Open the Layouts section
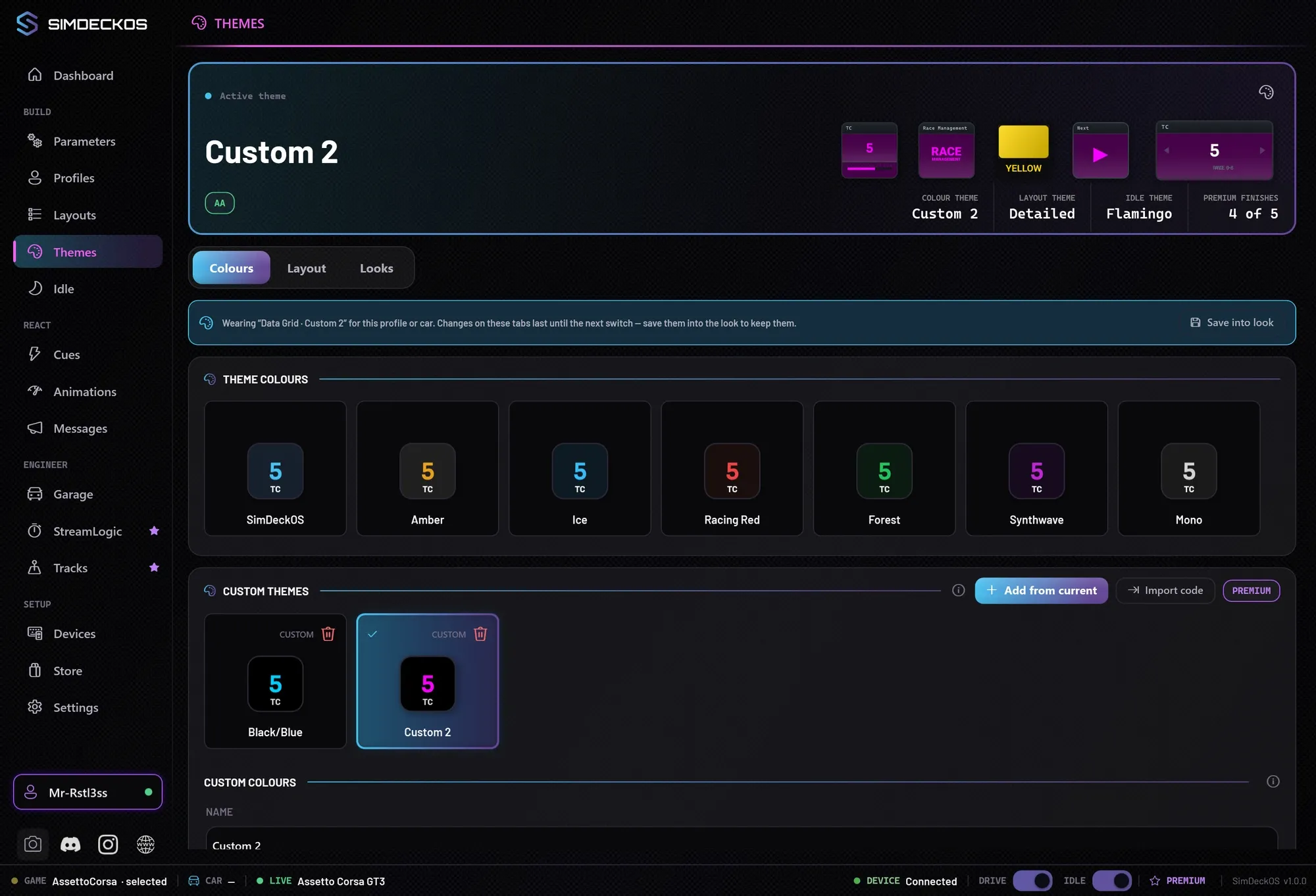Image resolution: width=1316 pixels, height=896 pixels. click(88, 214)
